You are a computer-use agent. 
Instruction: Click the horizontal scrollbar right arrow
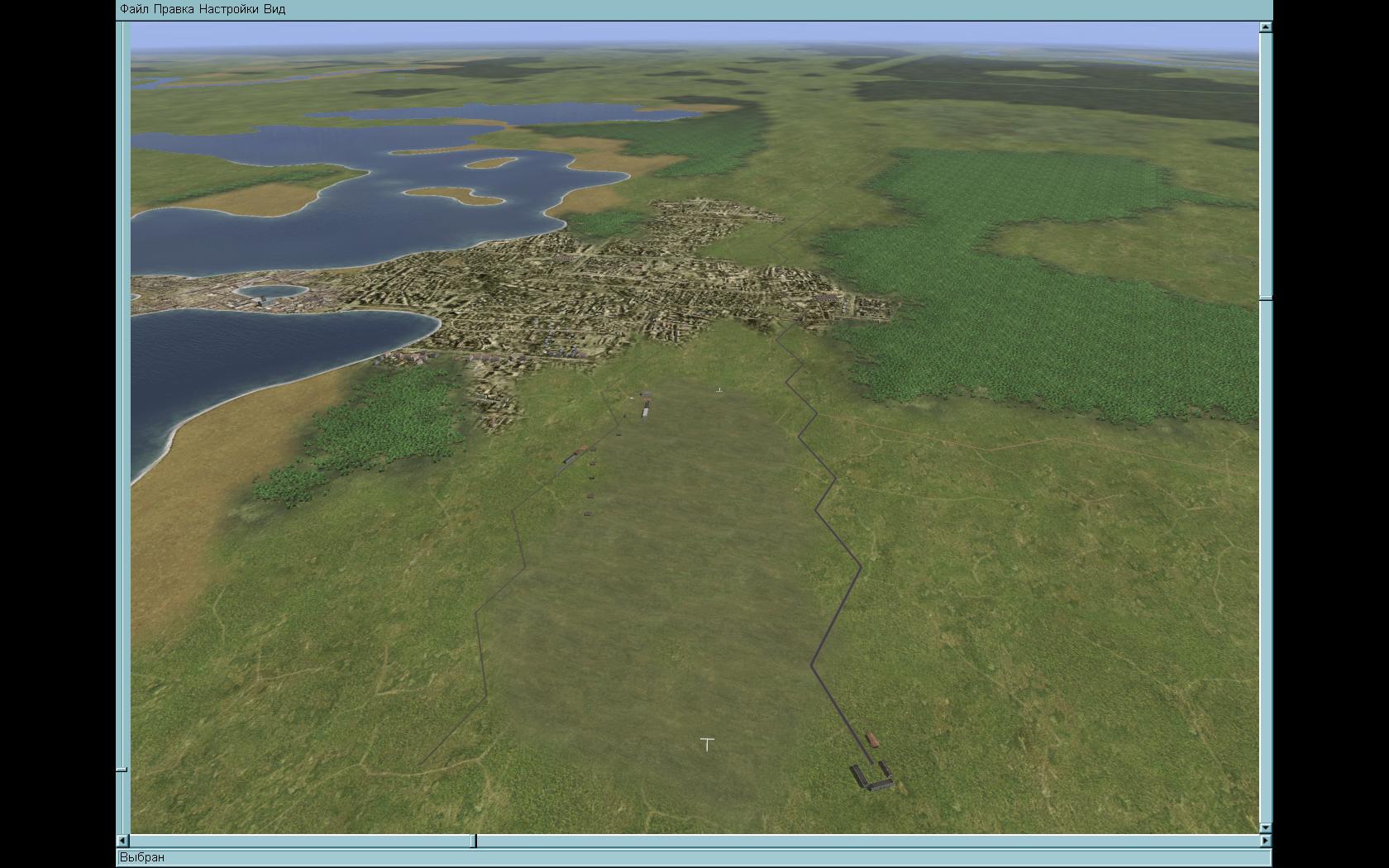[1266, 841]
